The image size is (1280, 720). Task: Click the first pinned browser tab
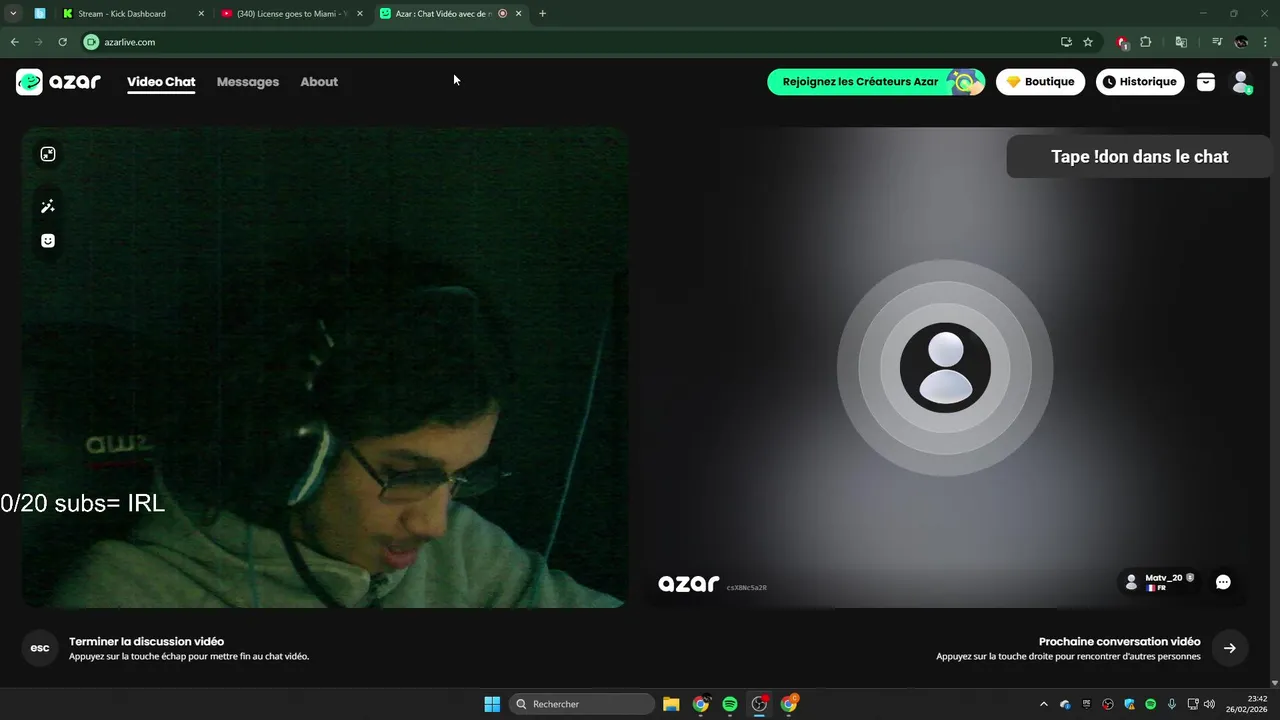point(40,14)
